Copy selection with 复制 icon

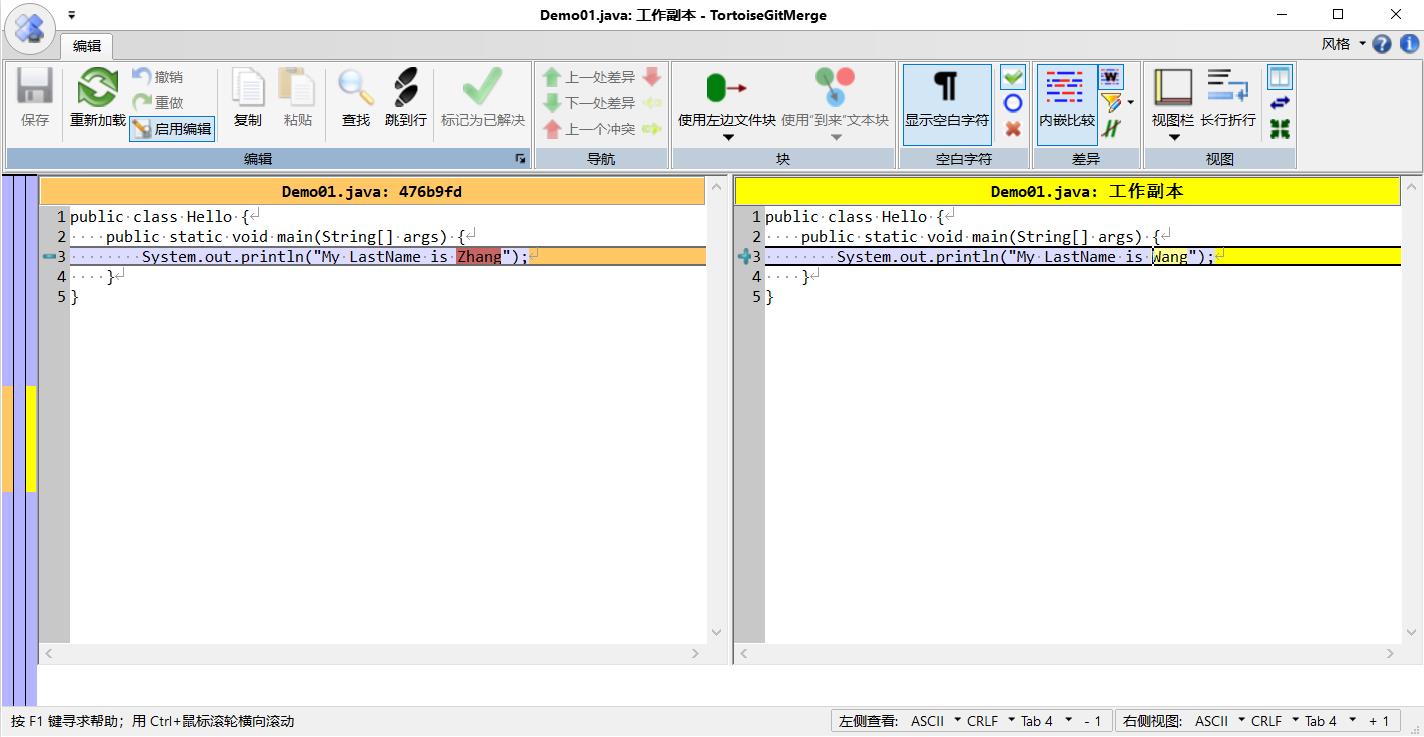[x=247, y=88]
